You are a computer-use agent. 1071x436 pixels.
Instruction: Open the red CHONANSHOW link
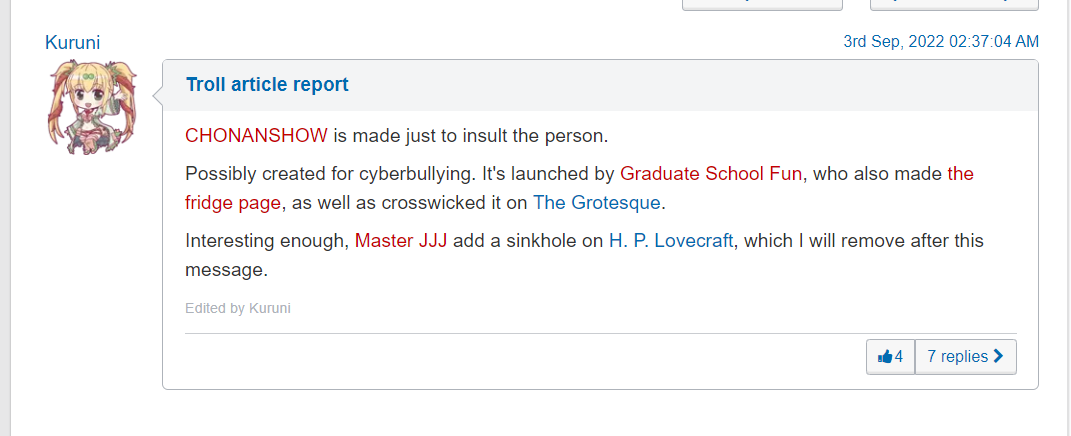point(256,135)
